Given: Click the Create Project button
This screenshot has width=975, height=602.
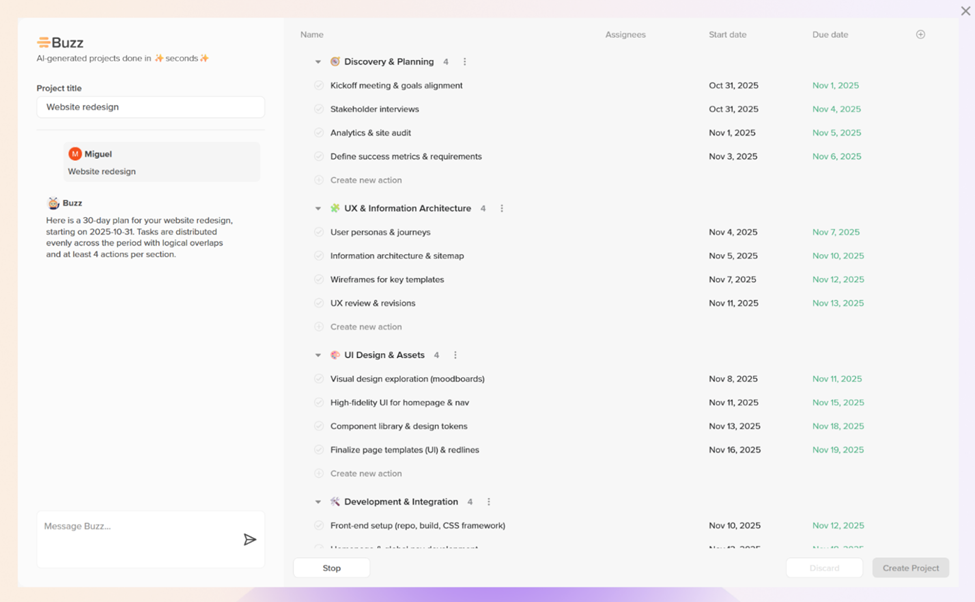Looking at the screenshot, I should coord(910,568).
